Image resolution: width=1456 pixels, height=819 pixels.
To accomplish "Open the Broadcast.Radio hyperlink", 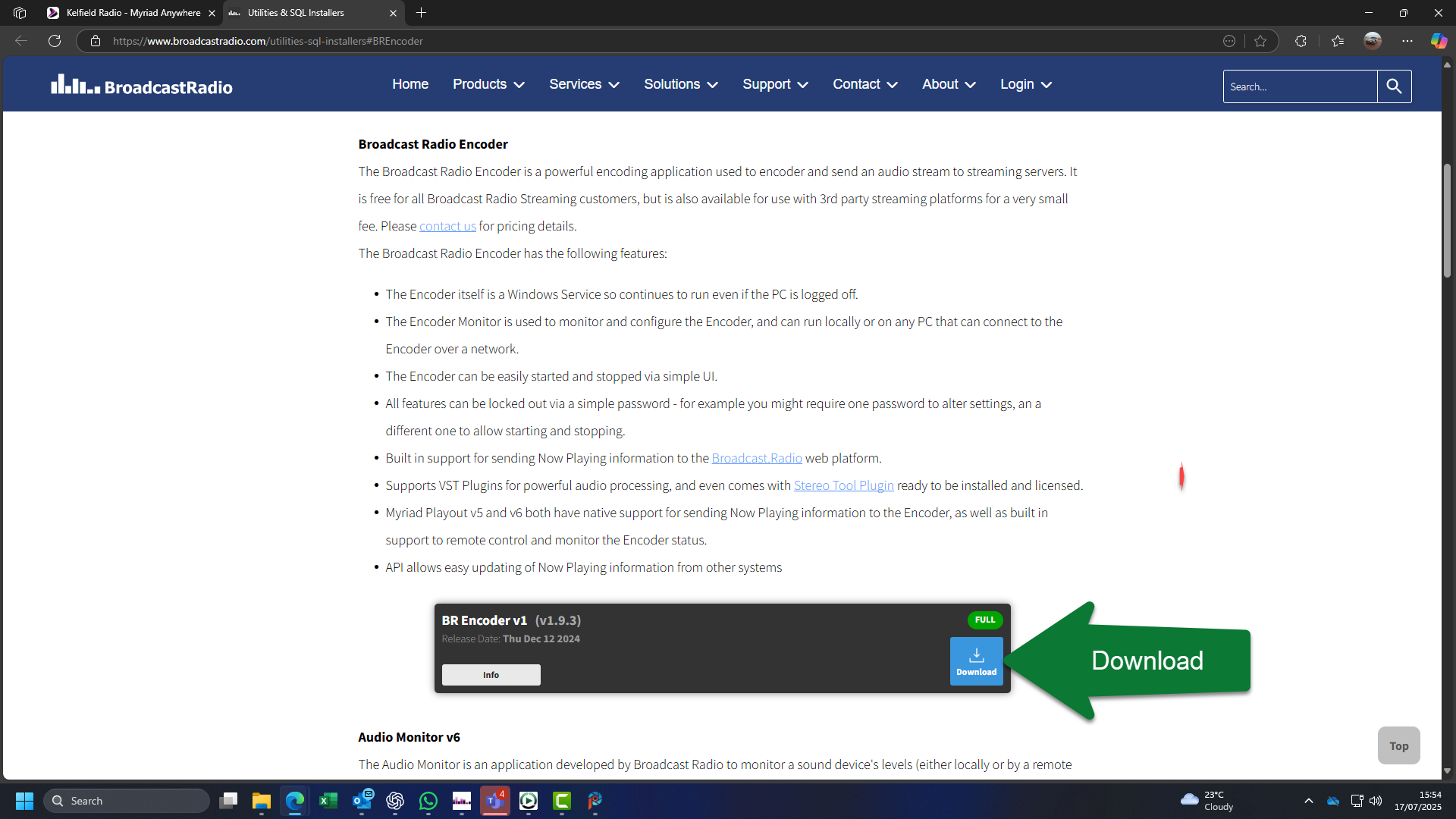I will [x=757, y=458].
